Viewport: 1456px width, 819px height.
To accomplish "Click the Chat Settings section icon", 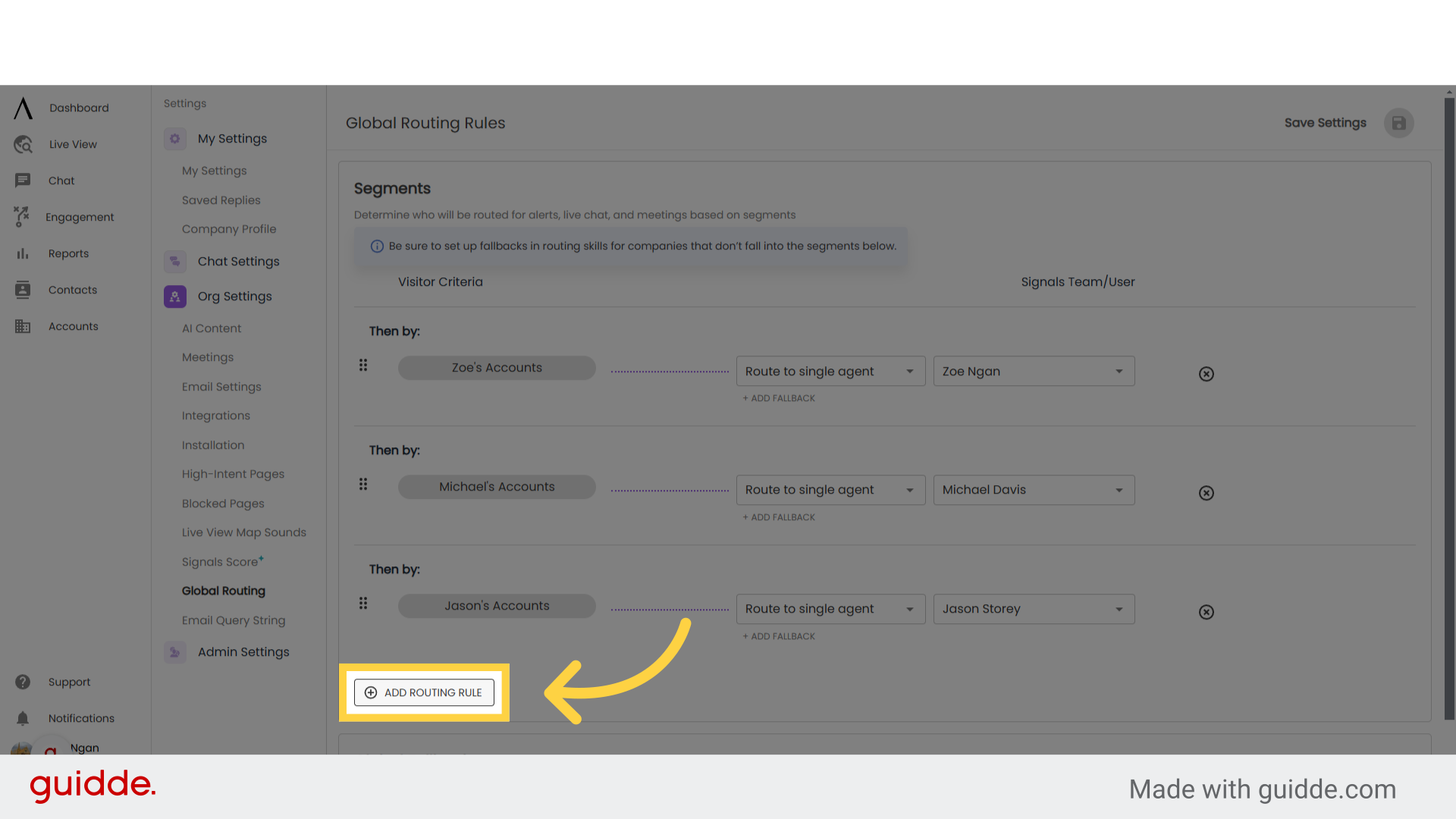I will pos(175,262).
